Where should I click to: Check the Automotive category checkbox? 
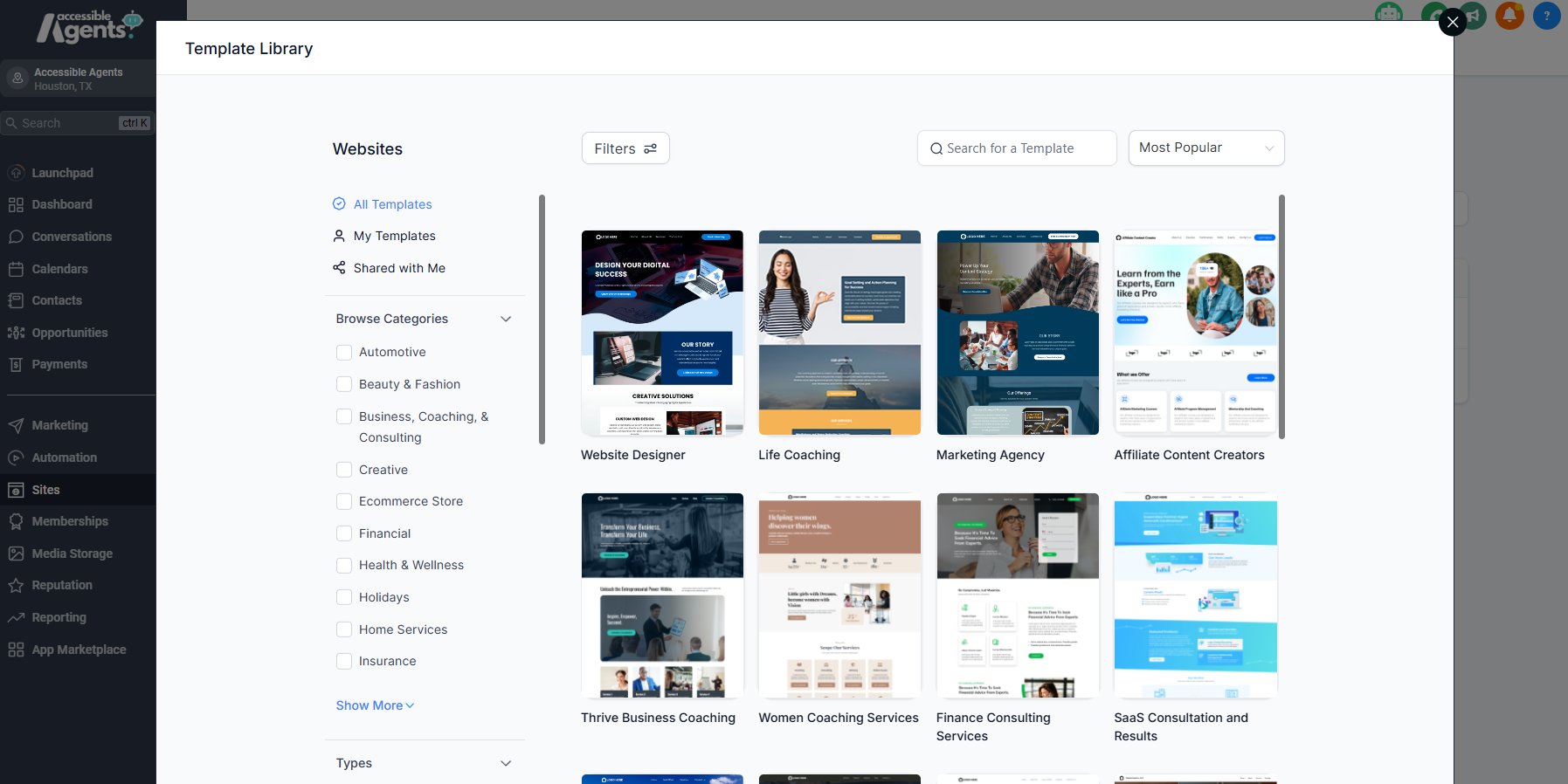344,352
